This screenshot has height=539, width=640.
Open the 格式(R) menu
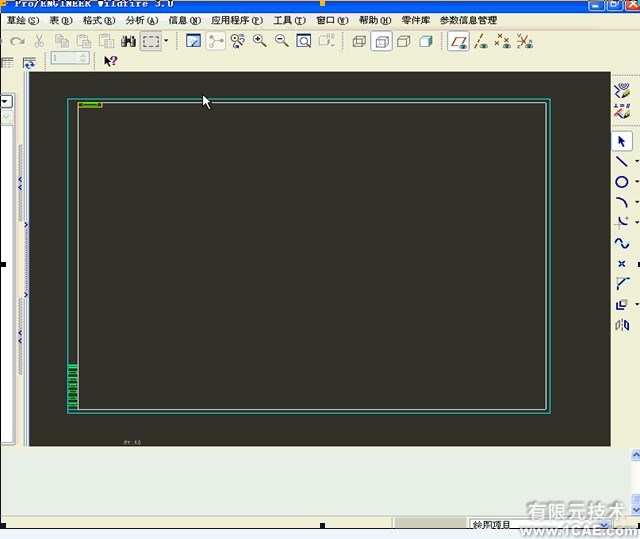[x=99, y=20]
